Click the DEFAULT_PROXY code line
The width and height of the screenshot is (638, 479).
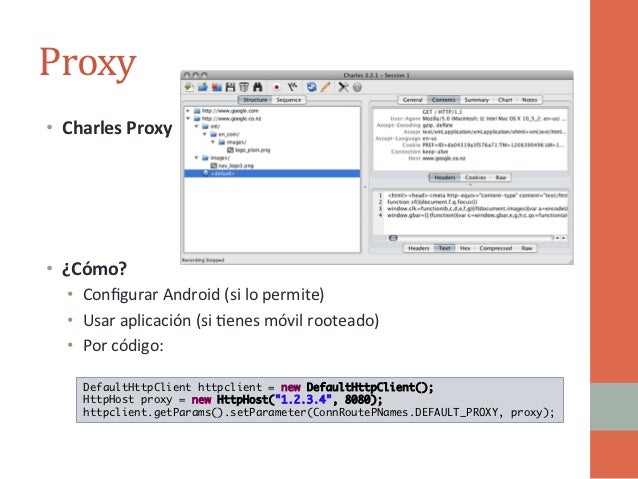click(319, 412)
